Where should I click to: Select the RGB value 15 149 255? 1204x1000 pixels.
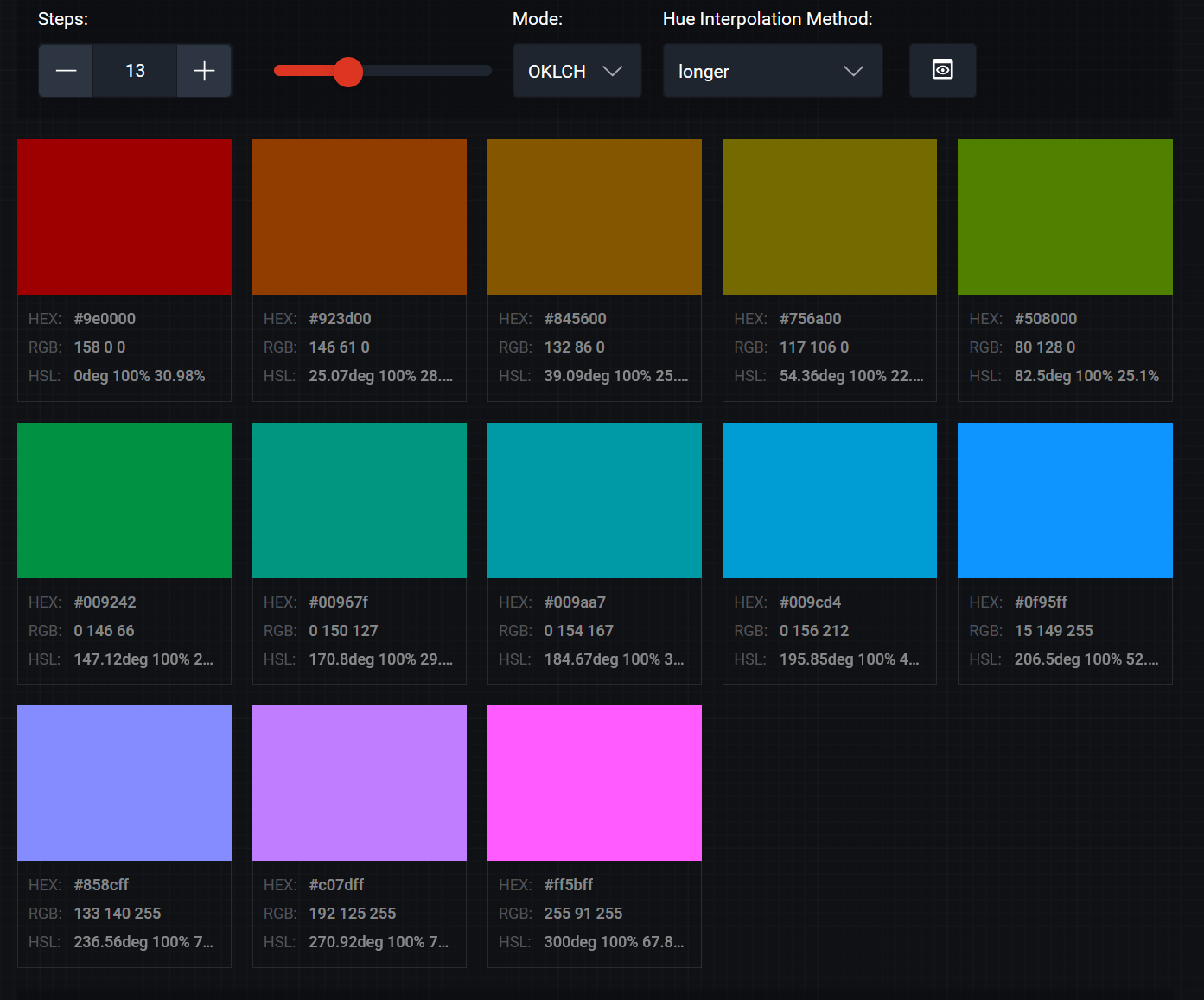pos(1054,631)
